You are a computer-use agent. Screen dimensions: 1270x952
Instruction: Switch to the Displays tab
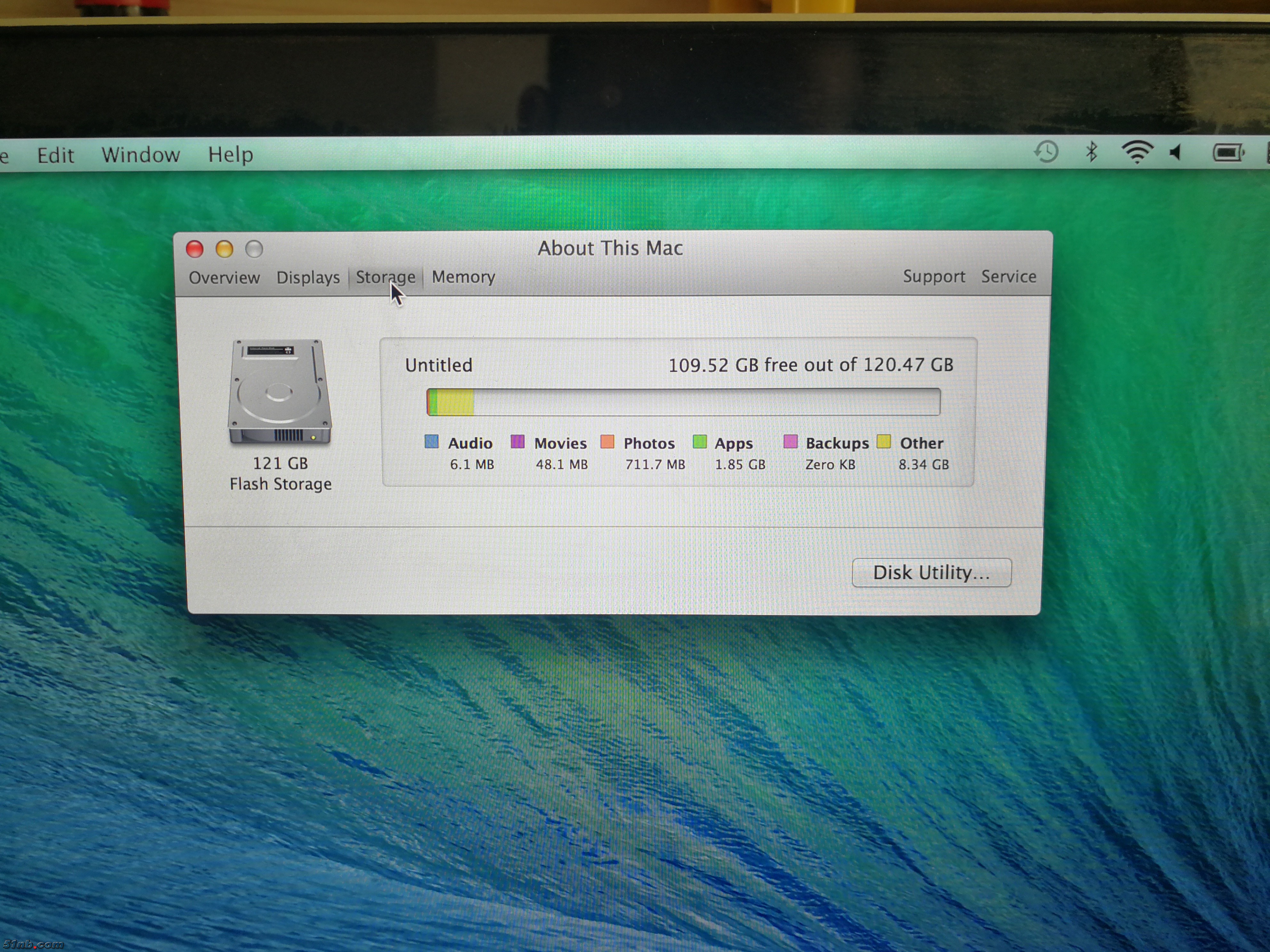[x=308, y=278]
